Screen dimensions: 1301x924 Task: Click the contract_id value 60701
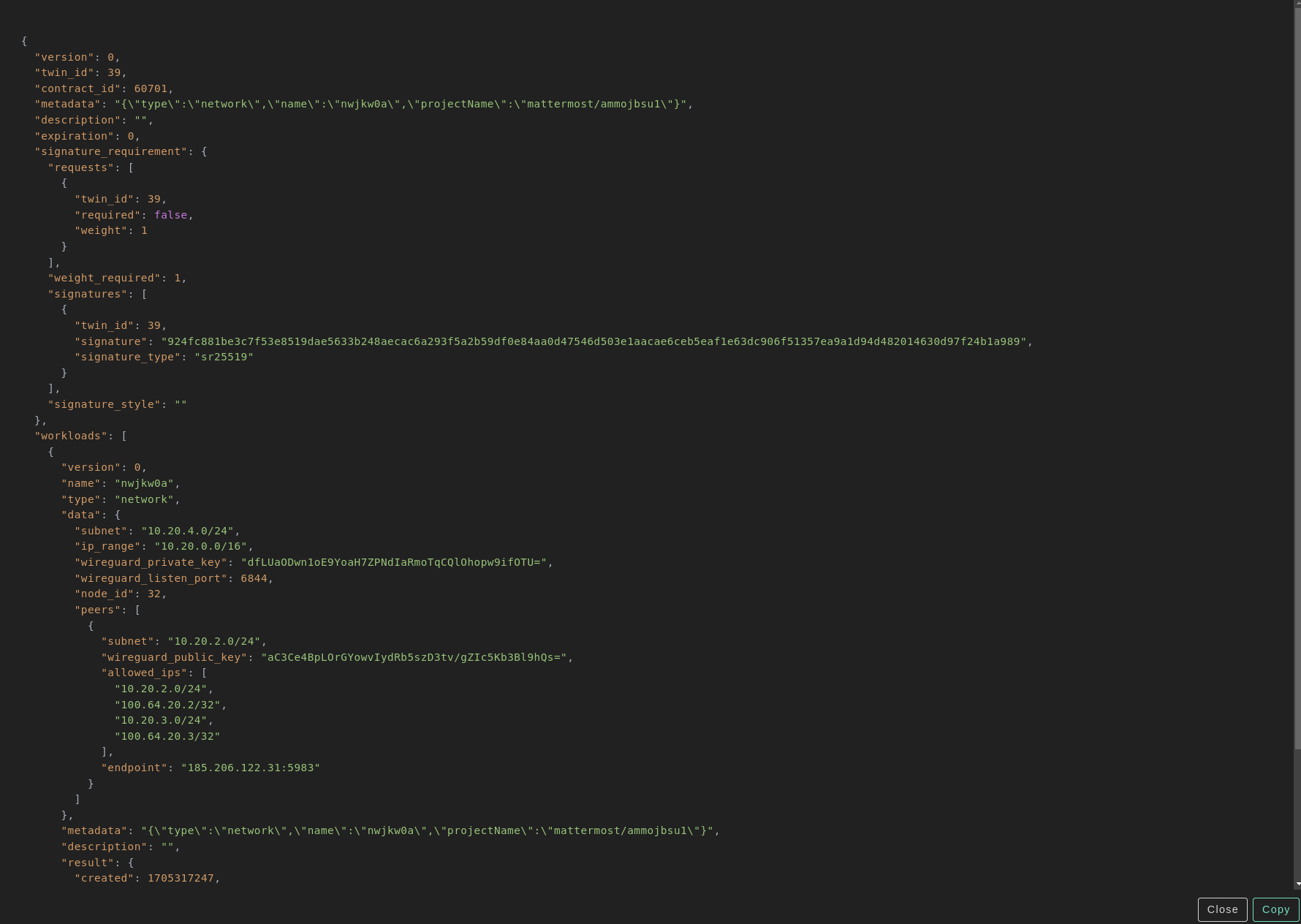151,88
